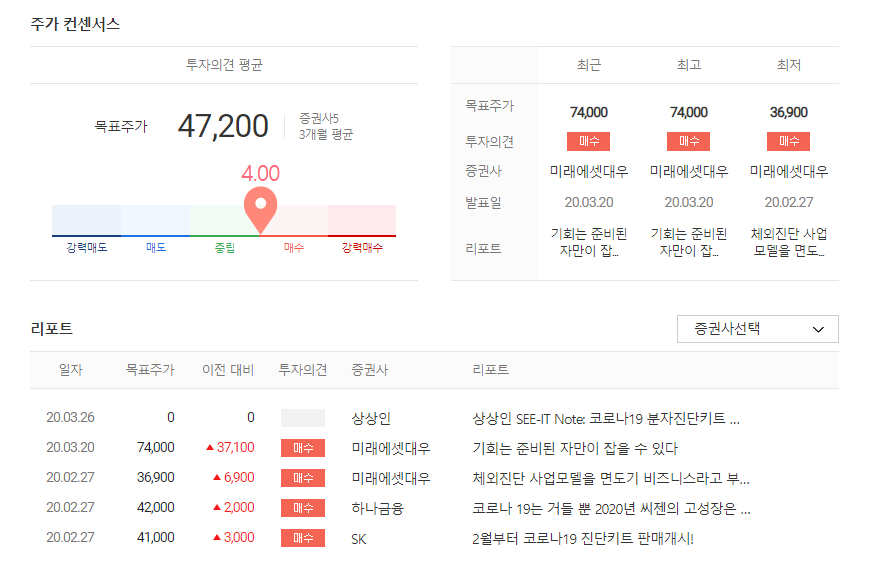
Task: Open report 상상인 SEE-IT Note: 코로나19 분자진단키트
Action: [x=606, y=418]
